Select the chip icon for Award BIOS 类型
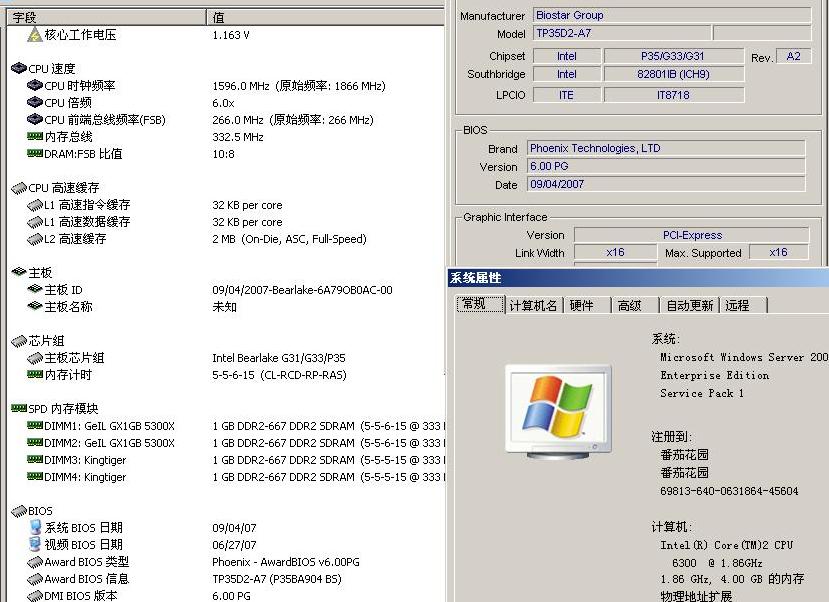Viewport: 829px width, 602px height. pyautogui.click(x=35, y=562)
